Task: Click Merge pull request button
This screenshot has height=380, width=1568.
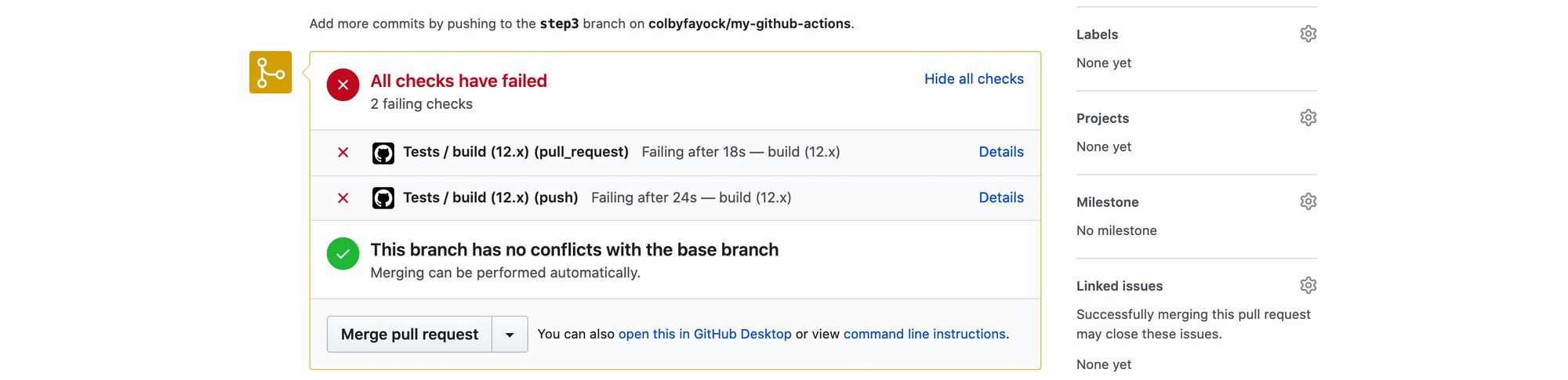Action: click(409, 335)
